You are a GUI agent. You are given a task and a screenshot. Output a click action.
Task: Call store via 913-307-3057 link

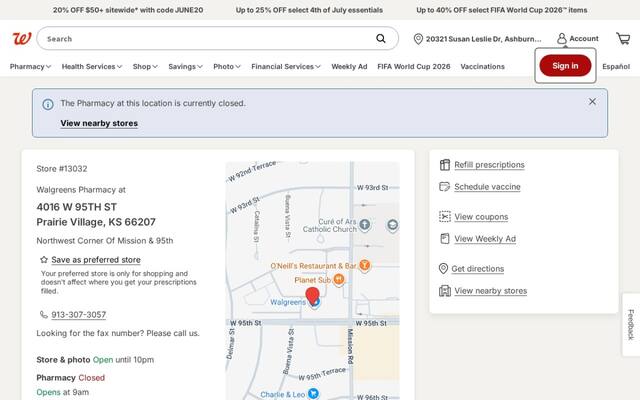(x=79, y=315)
